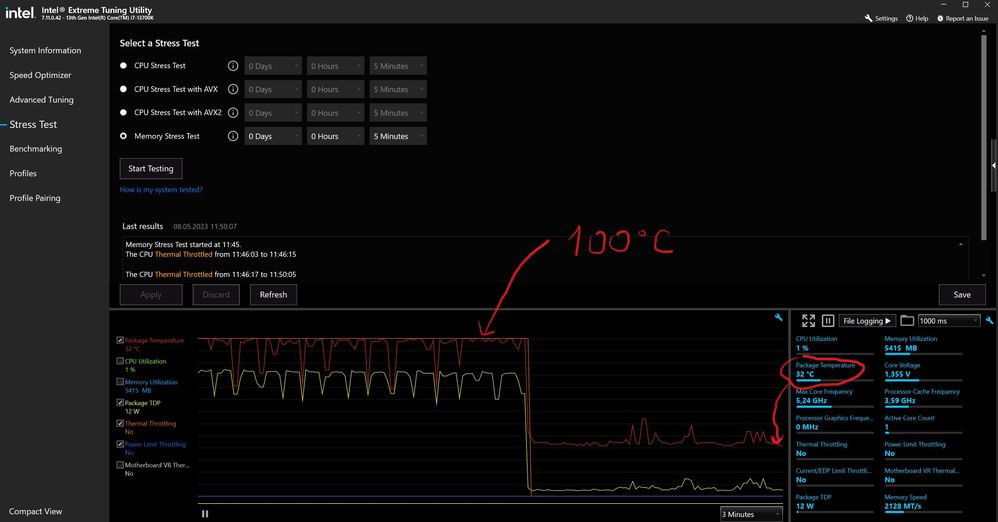
Task: Open Profiles section
Action: (x=23, y=173)
